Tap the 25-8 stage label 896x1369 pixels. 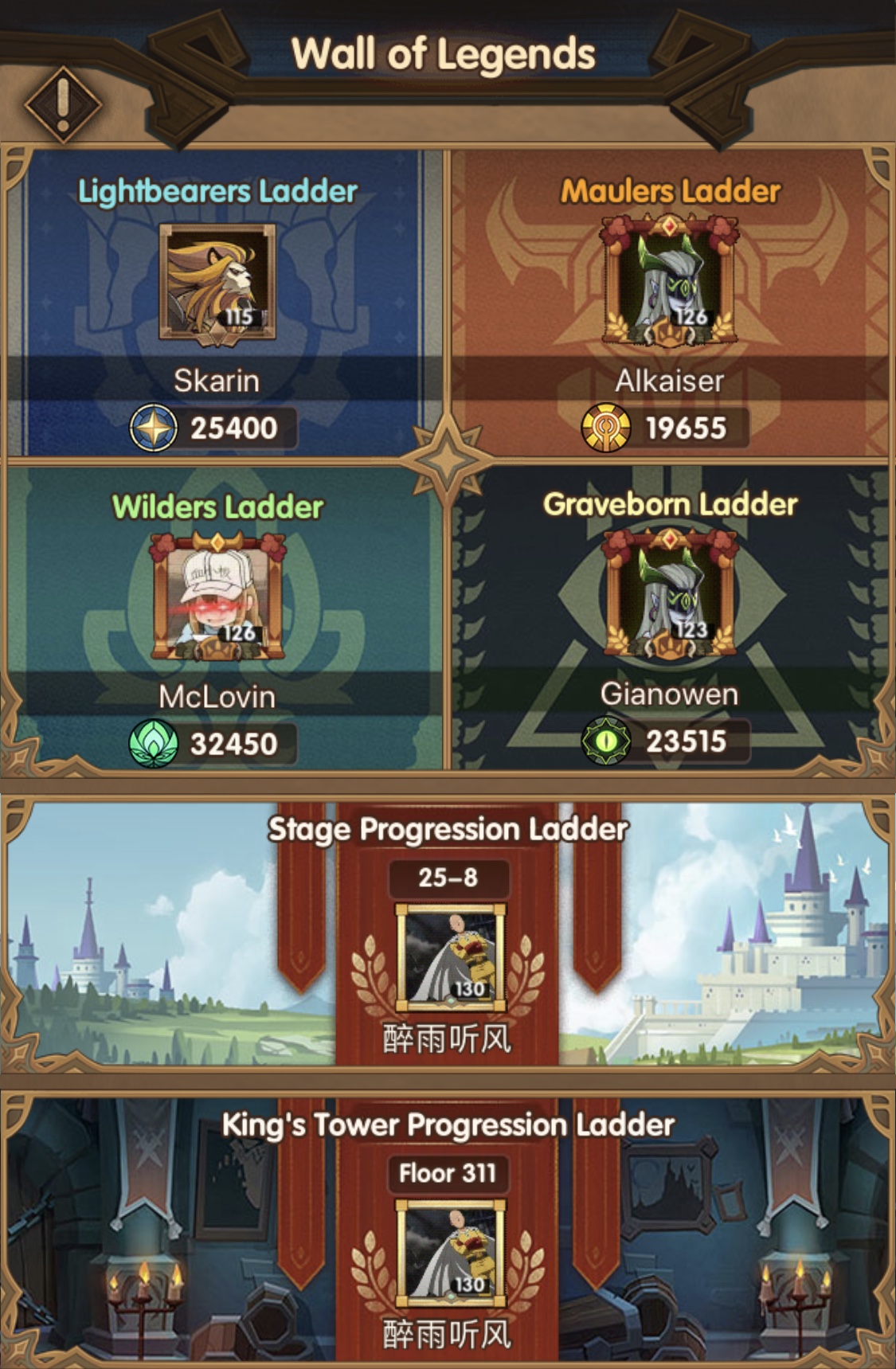[448, 878]
